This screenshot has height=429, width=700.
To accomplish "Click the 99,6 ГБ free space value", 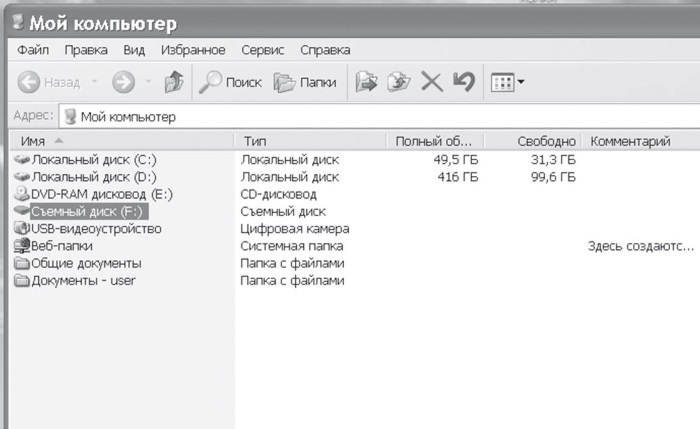I will click(x=553, y=177).
